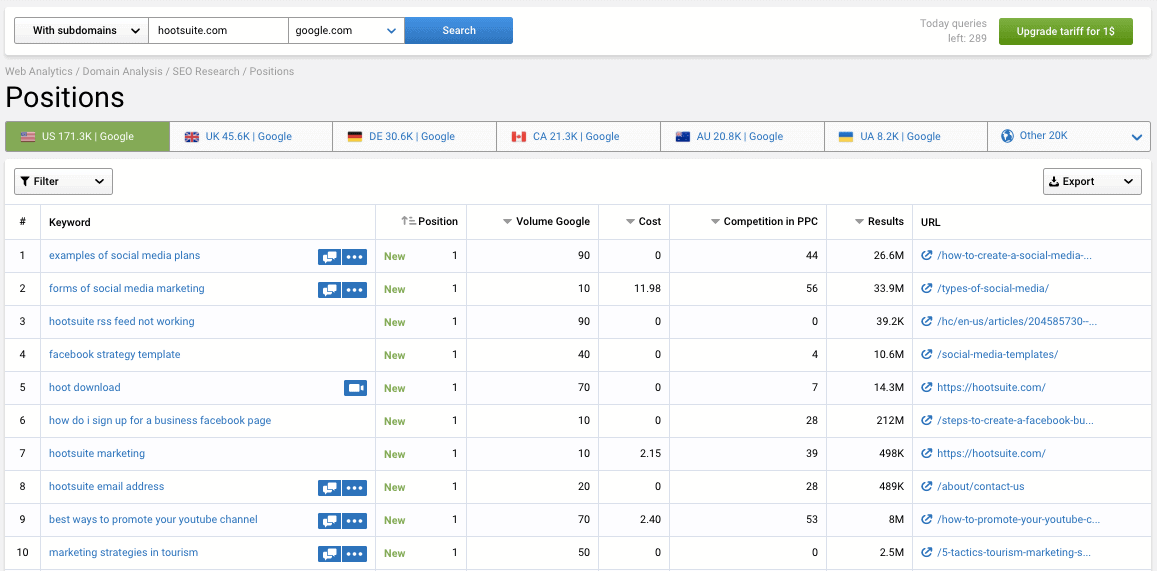The image size is (1157, 571).
Task: Click chat icon for forms of social media marketing
Action: 329,289
